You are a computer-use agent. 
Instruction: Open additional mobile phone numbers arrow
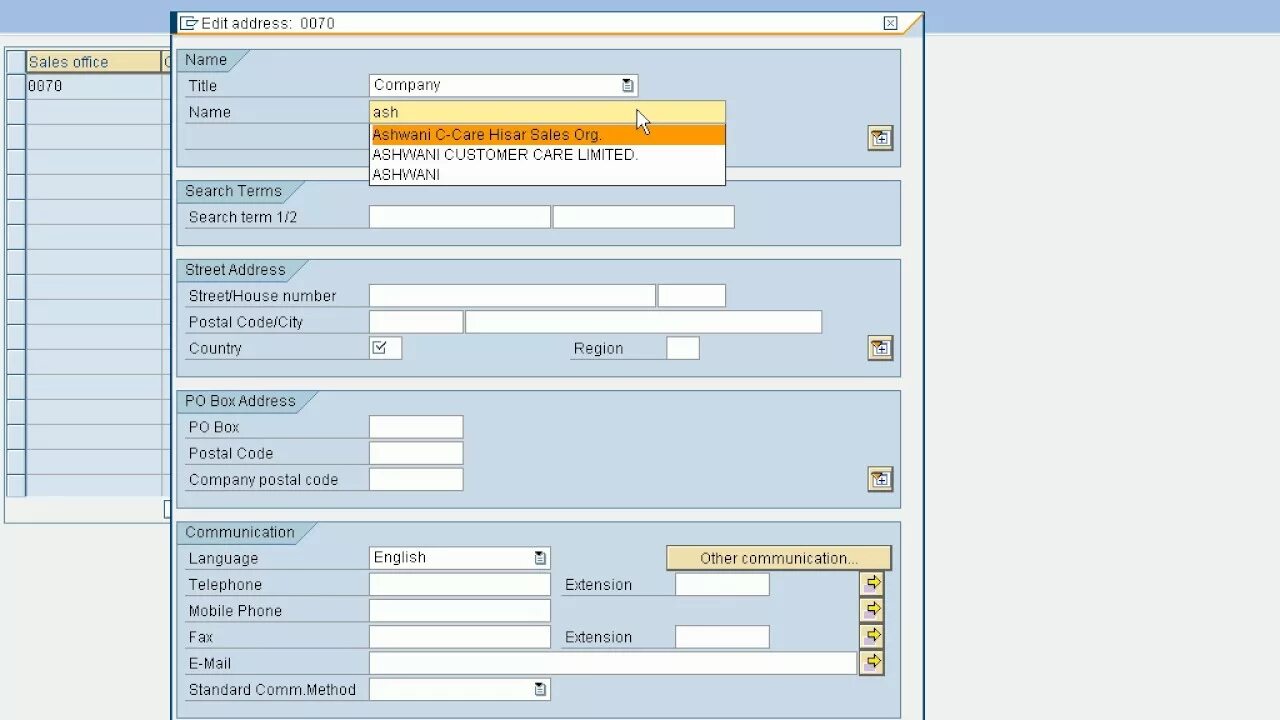point(871,610)
